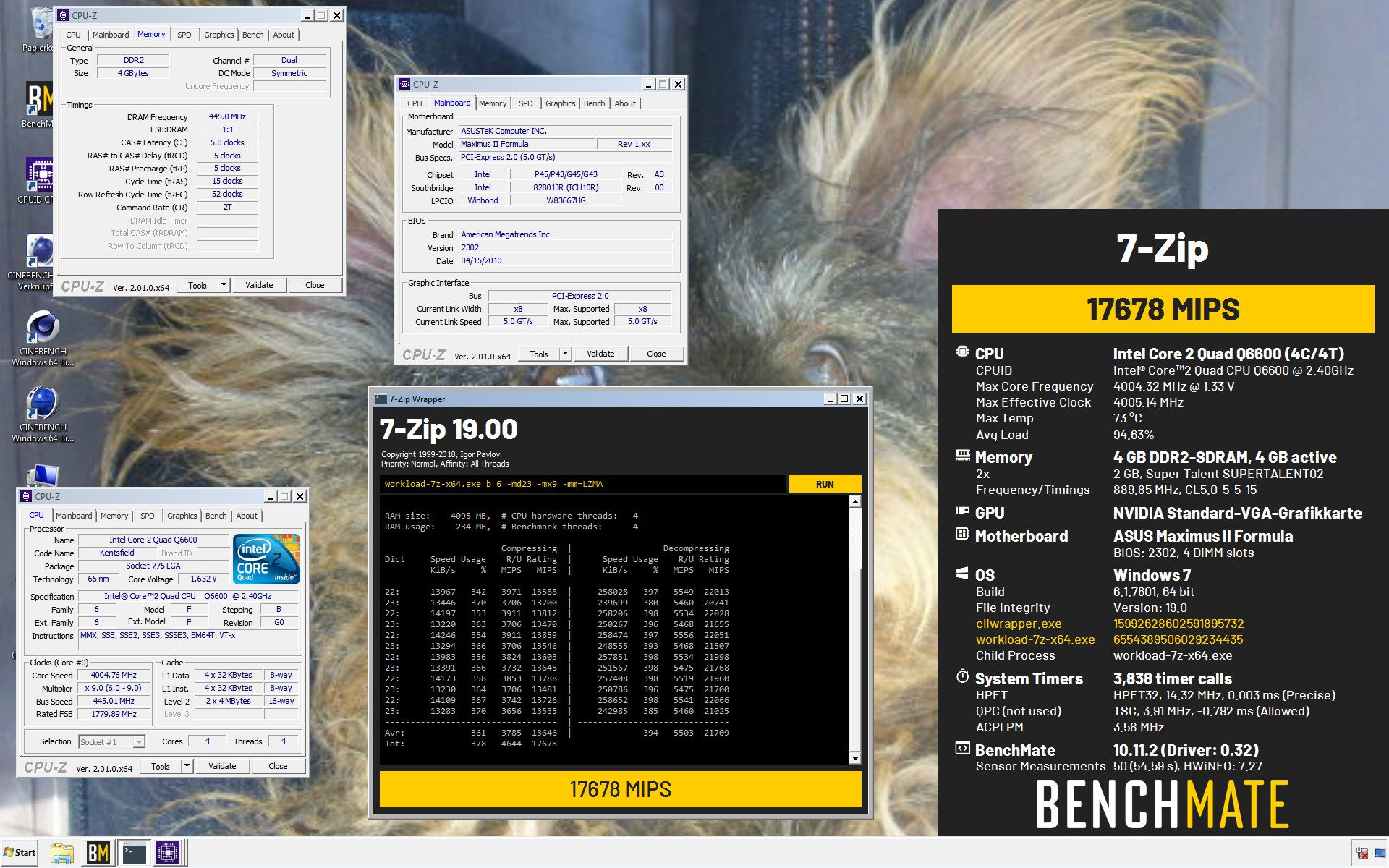Click the BenchMate code icon in result panel
1389x868 pixels.
962,748
